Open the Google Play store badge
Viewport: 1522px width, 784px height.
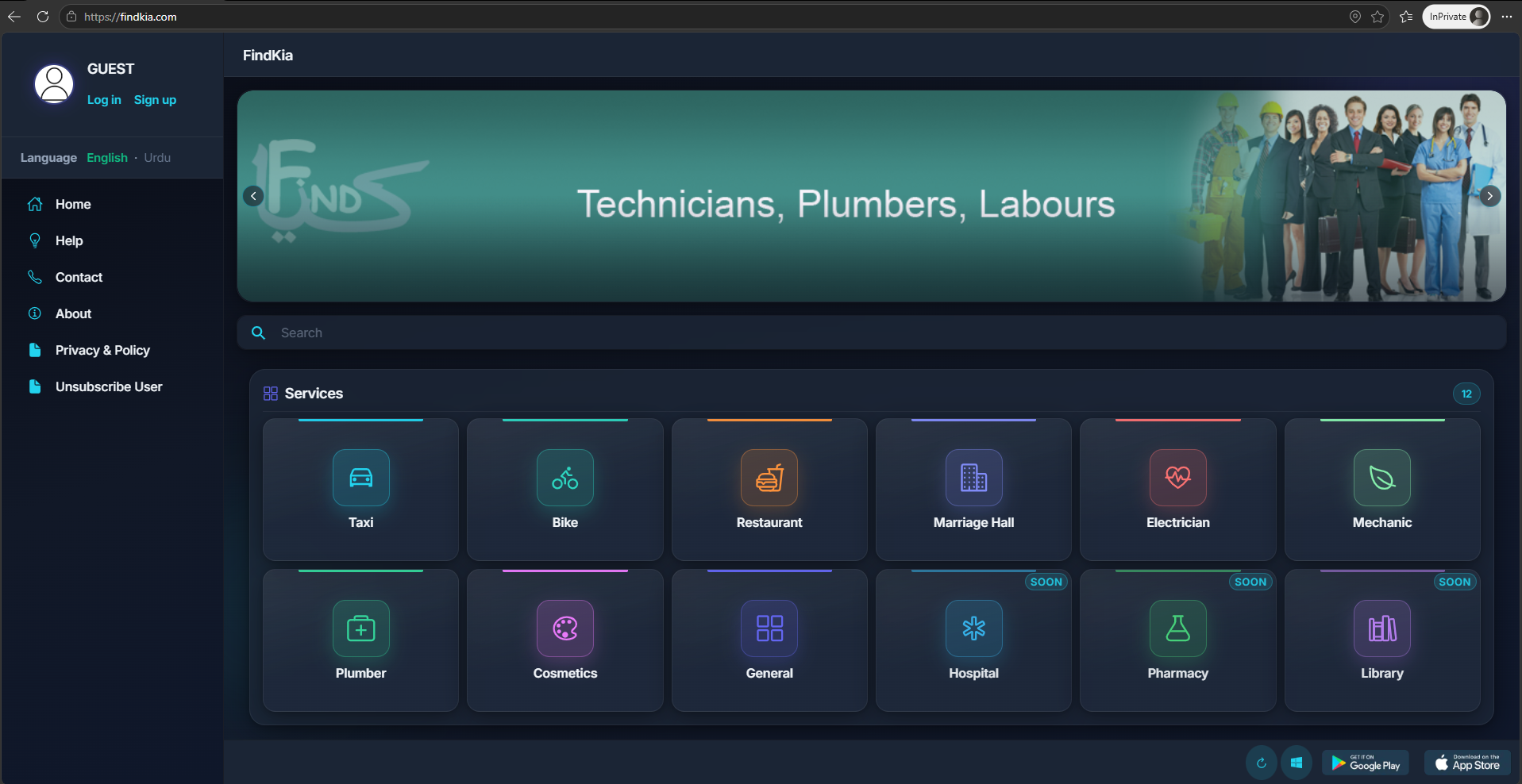pyautogui.click(x=1366, y=763)
